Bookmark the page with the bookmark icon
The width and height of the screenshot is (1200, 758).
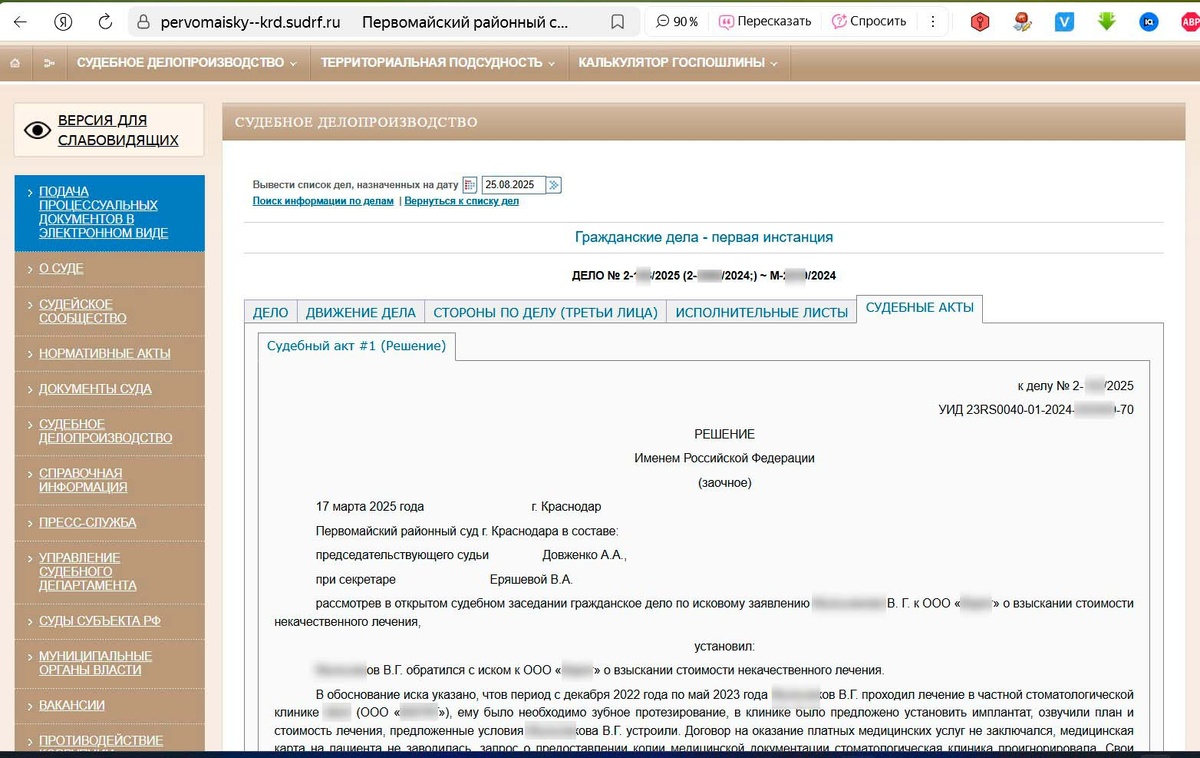[617, 21]
